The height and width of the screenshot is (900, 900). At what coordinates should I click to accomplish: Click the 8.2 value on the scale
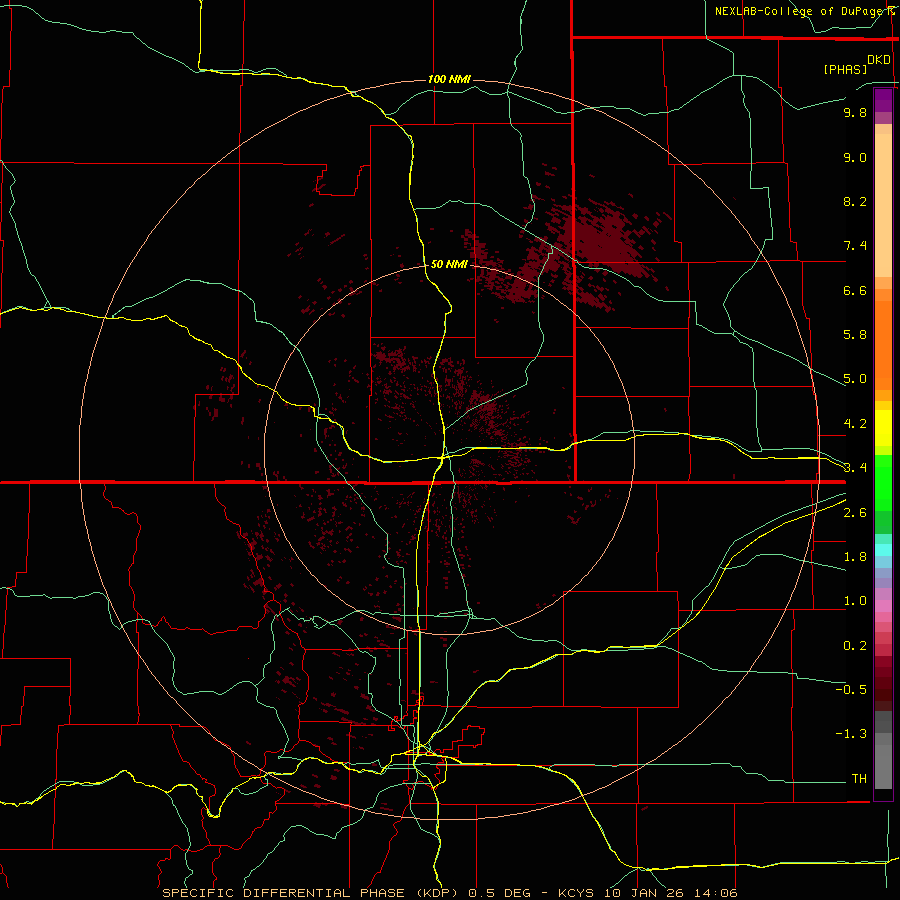click(855, 201)
